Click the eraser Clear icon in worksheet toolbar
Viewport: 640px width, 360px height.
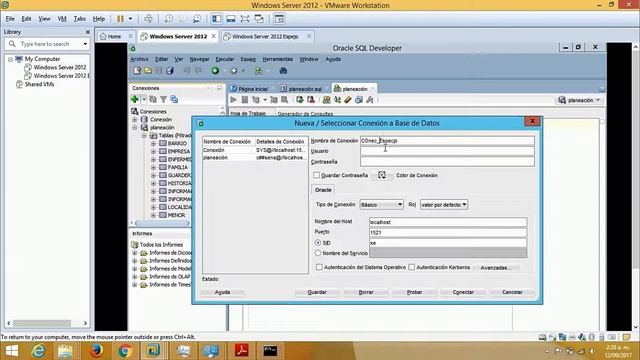click(348, 100)
